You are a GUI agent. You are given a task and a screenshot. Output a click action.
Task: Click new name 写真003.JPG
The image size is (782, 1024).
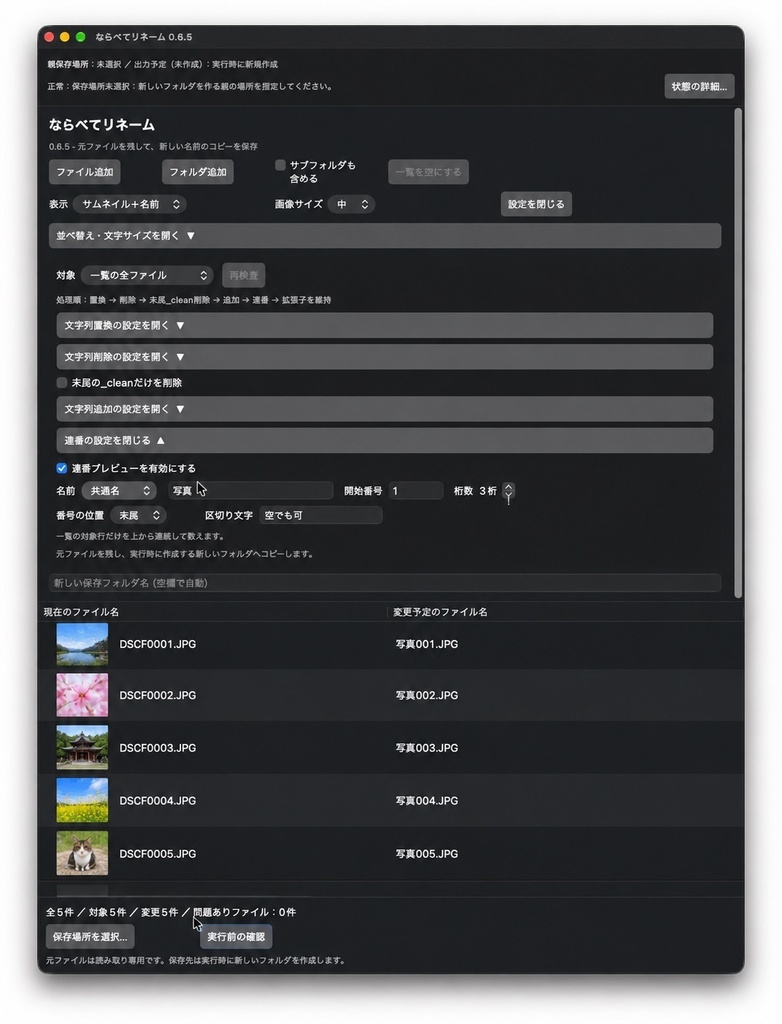pos(427,748)
